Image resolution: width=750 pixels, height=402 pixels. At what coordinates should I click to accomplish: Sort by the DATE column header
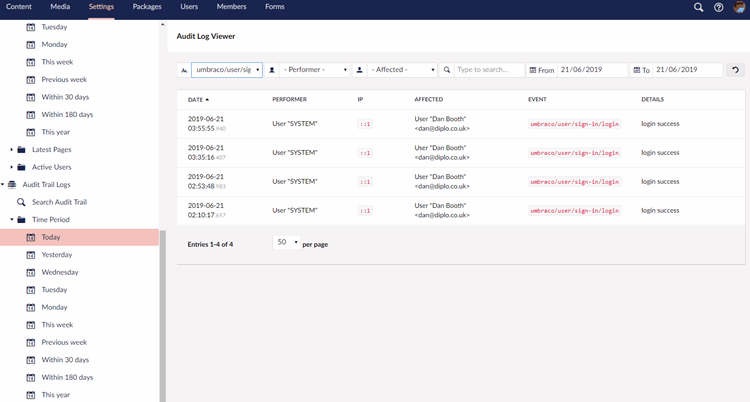(199, 100)
